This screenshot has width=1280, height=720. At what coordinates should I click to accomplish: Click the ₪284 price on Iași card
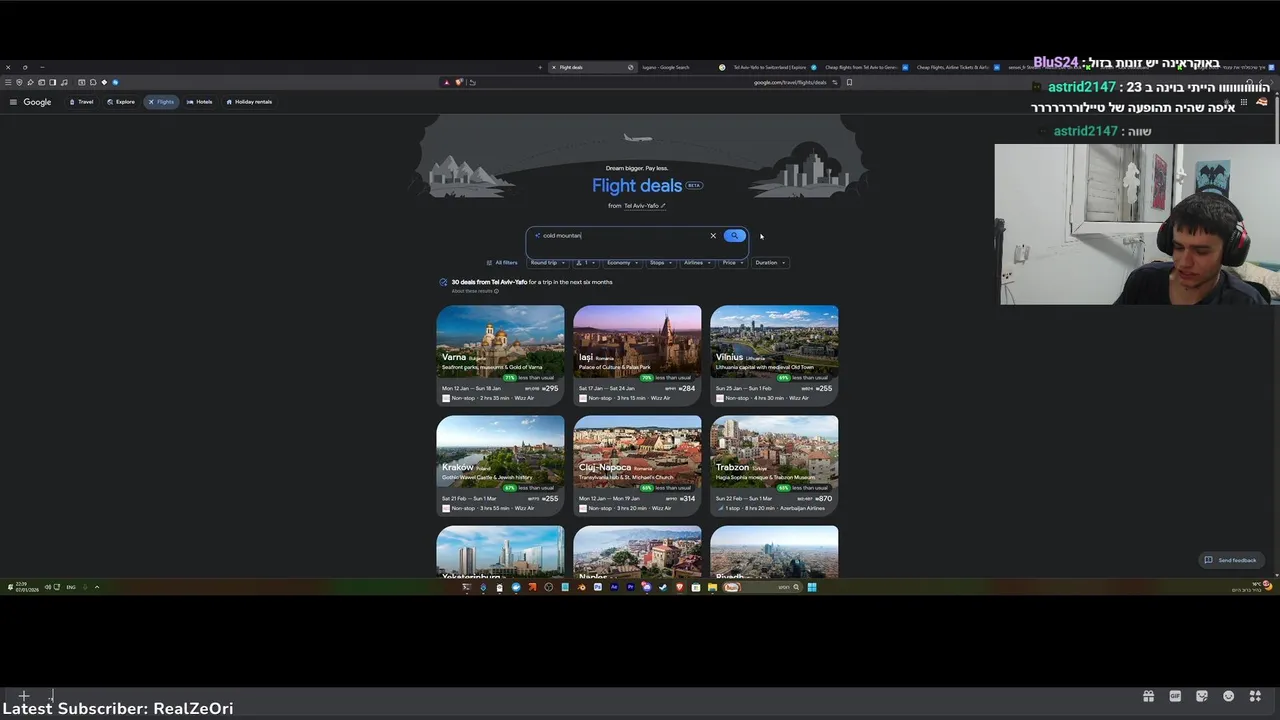687,388
